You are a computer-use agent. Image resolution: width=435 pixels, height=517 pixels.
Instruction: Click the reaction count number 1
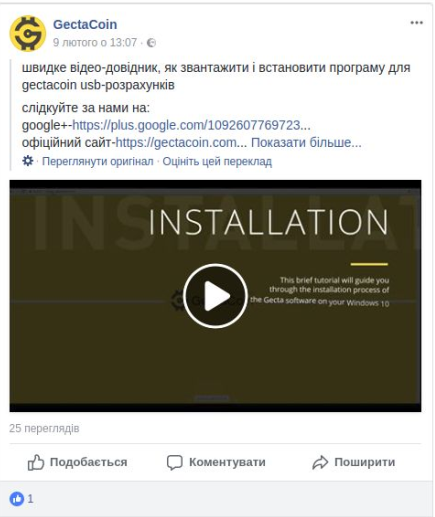pyautogui.click(x=30, y=499)
